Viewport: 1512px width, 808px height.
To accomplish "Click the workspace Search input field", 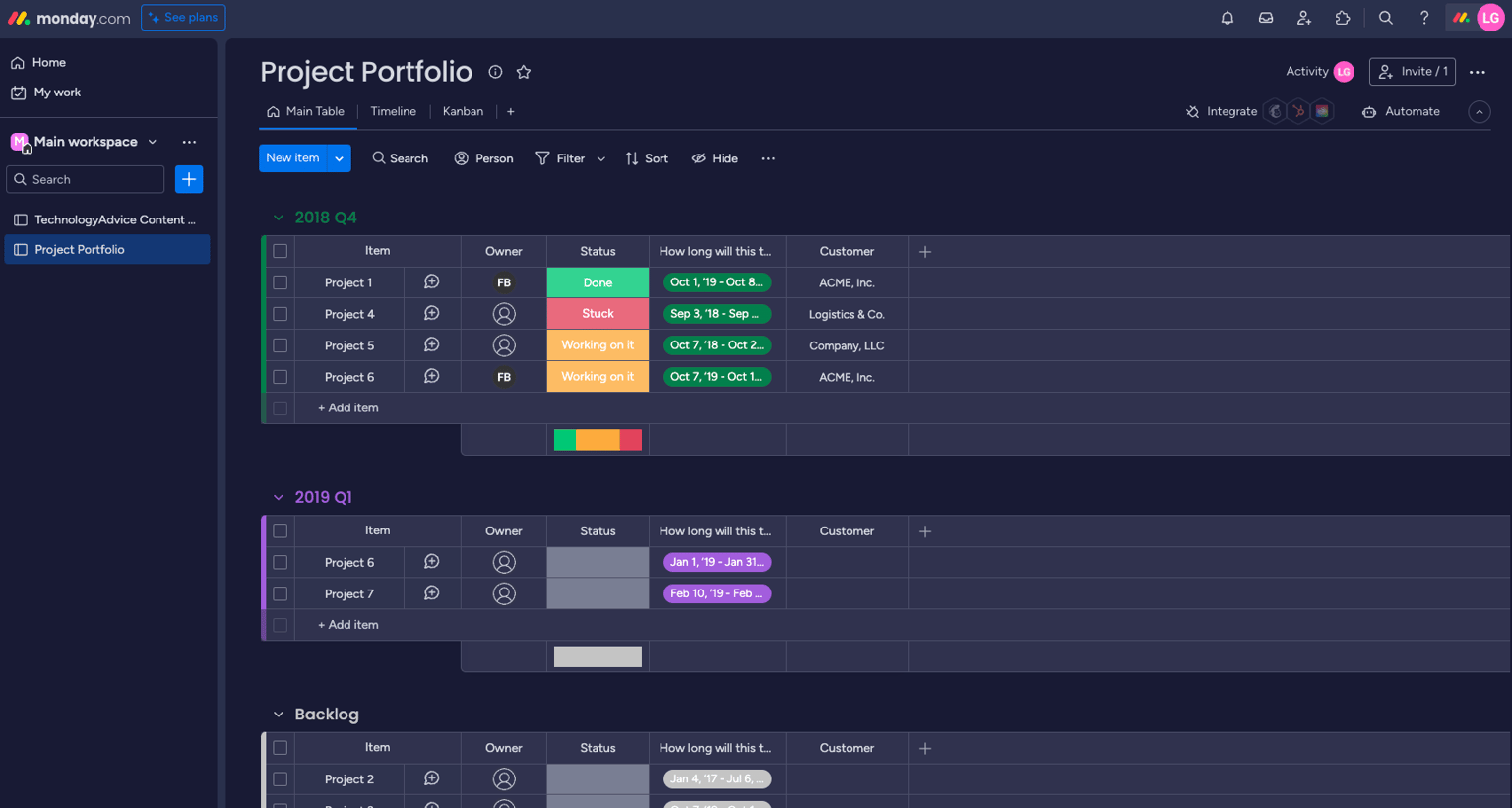I will (85, 179).
